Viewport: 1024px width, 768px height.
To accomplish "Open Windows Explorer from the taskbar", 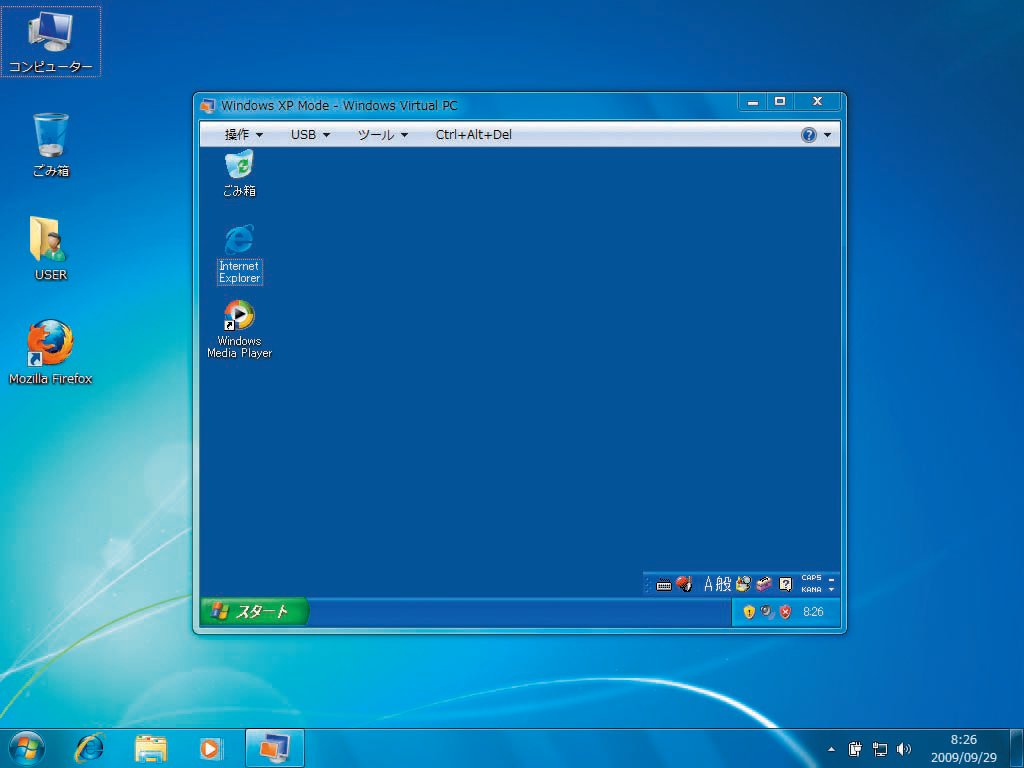I will coord(150,748).
